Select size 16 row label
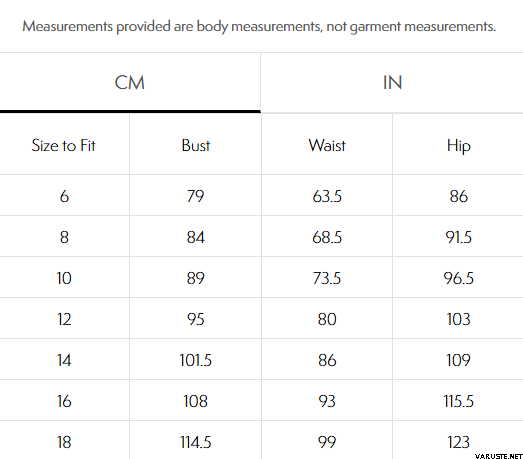523x459 pixels. tap(64, 401)
